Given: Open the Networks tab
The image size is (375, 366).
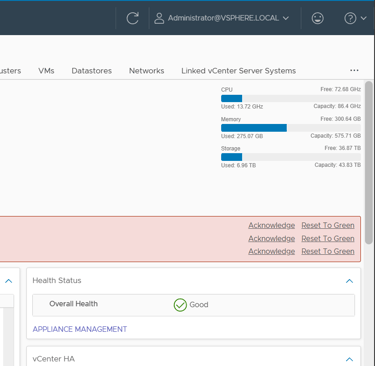Looking at the screenshot, I should point(147,71).
